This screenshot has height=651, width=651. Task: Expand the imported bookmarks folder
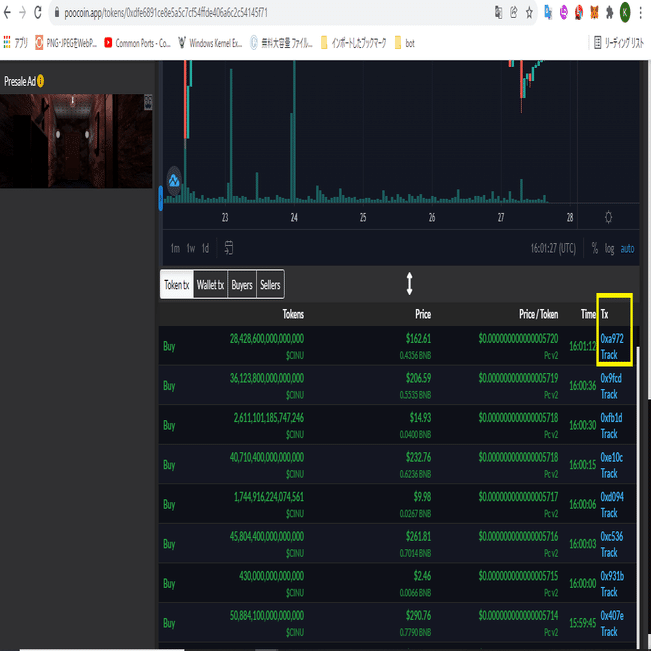point(353,43)
